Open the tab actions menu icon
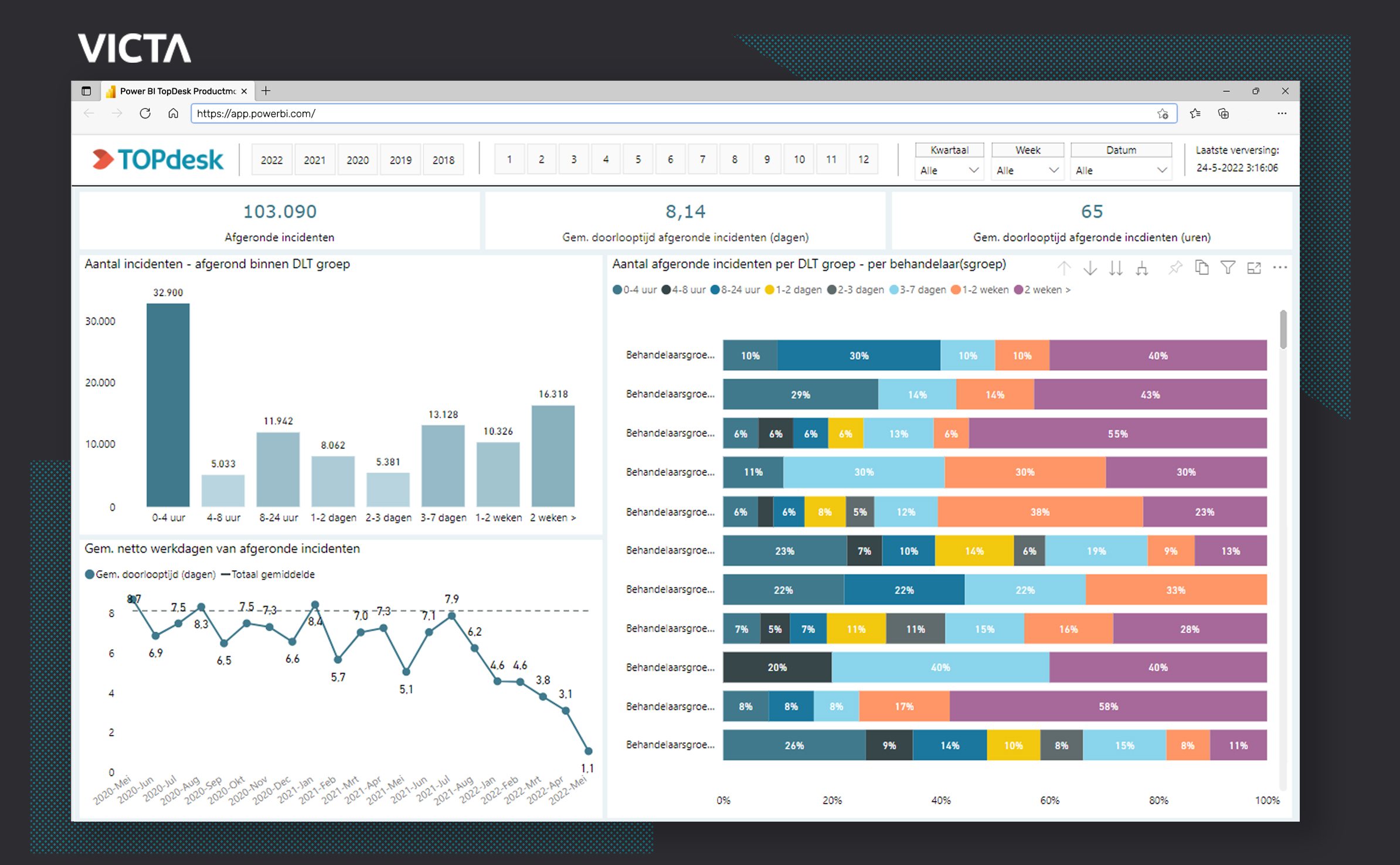Viewport: 1400px width, 865px height. [86, 91]
